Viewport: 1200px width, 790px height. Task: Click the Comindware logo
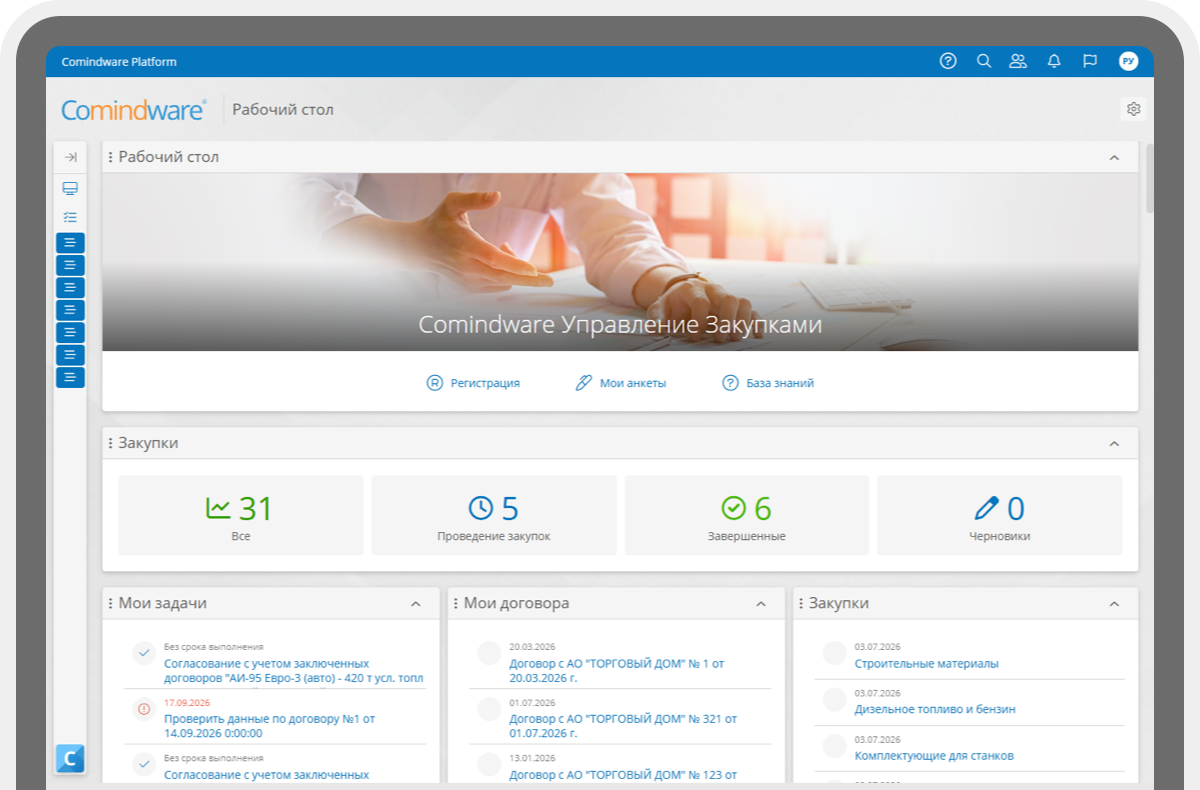click(134, 109)
